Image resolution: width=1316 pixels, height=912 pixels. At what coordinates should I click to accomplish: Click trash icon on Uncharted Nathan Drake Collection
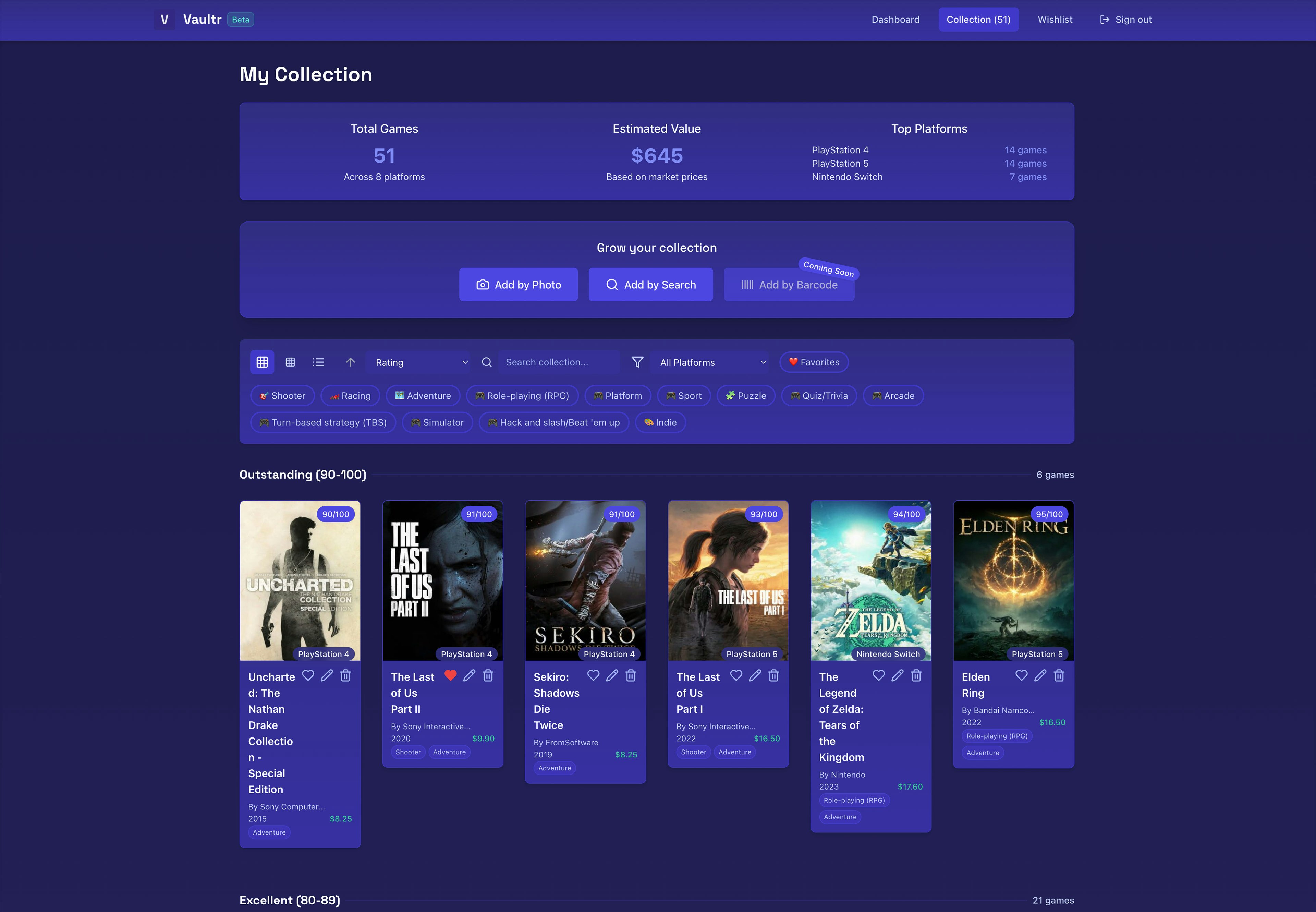point(345,675)
